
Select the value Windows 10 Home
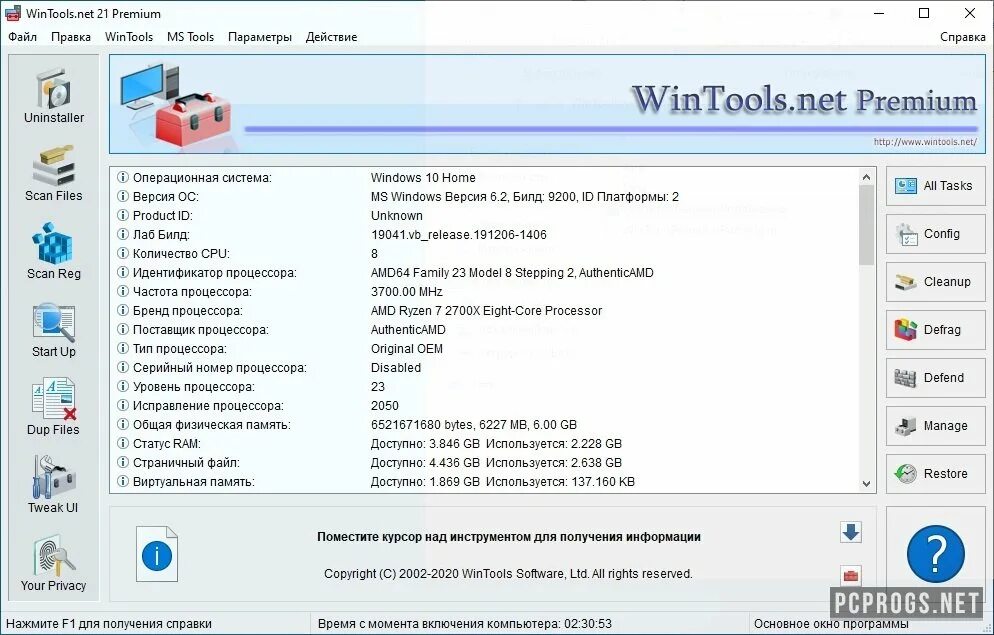tap(423, 177)
